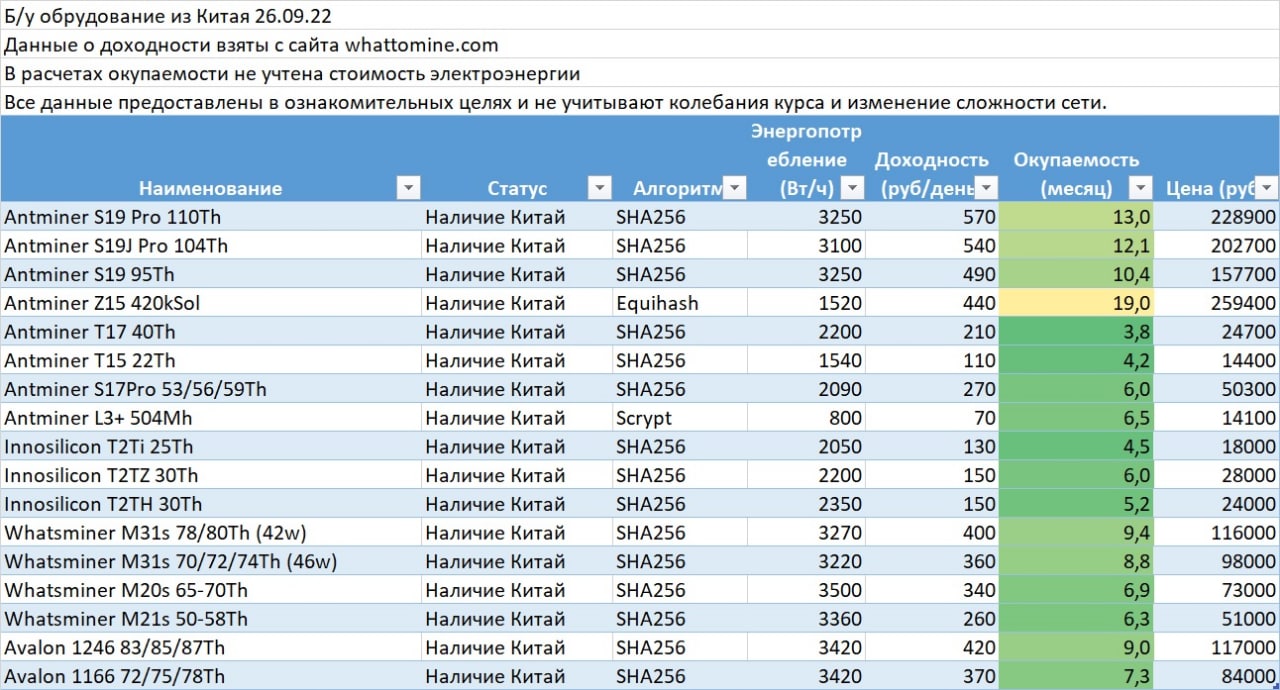1280x690 pixels.
Task: Select price cell 14100 for Antminer L3+
Action: [x=1218, y=418]
